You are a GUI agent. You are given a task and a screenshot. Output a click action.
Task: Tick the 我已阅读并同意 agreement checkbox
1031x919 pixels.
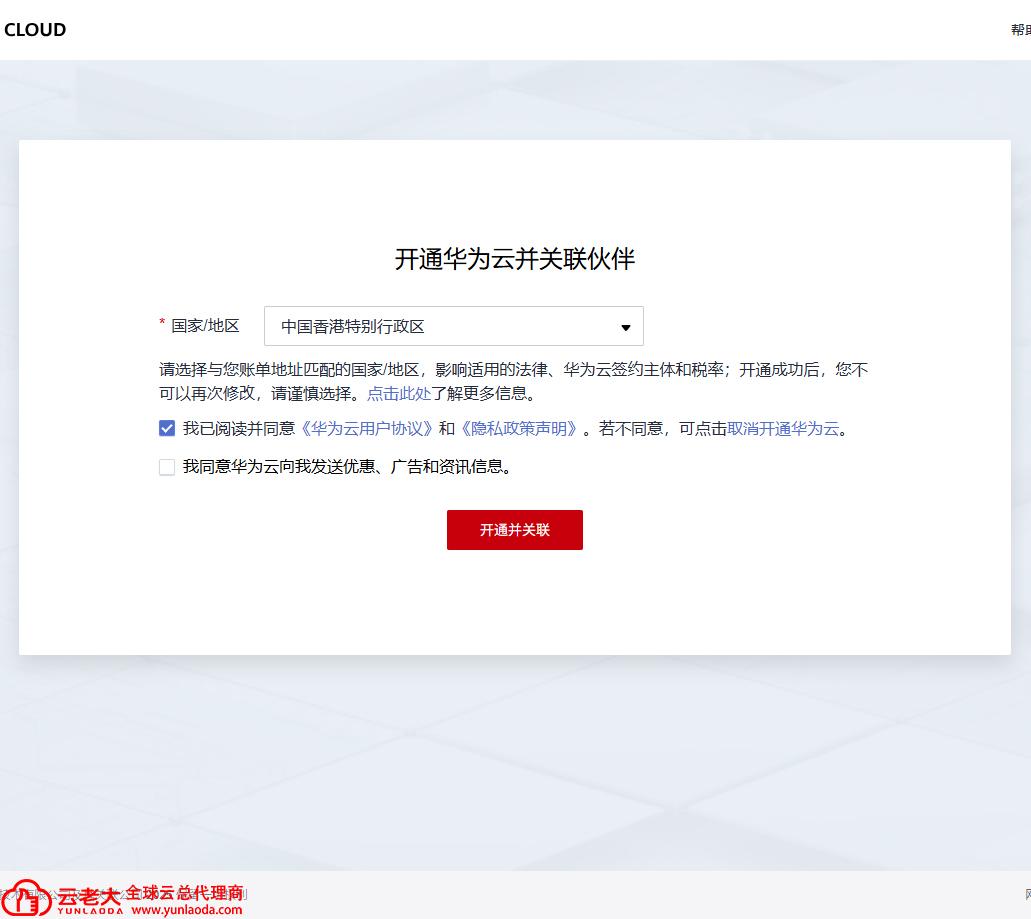167,429
